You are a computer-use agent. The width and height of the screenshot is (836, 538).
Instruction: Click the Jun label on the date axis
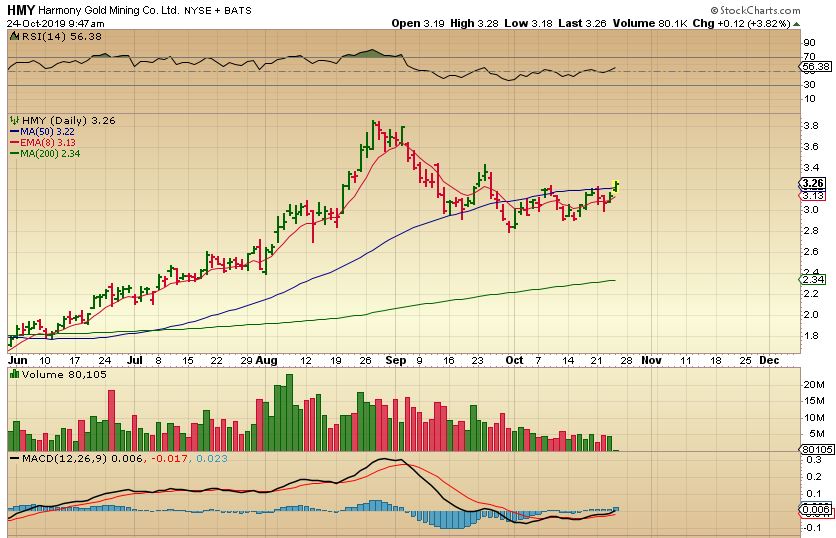pyautogui.click(x=18, y=360)
